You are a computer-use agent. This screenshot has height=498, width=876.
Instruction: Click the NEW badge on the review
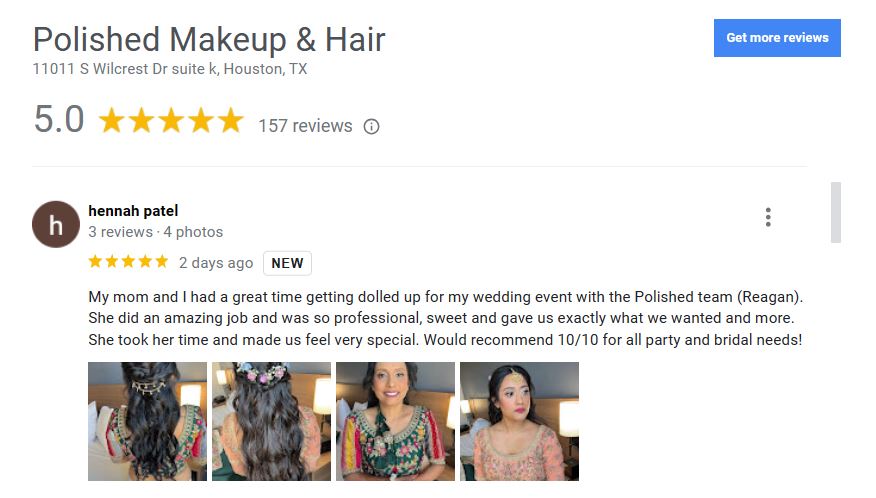(287, 263)
